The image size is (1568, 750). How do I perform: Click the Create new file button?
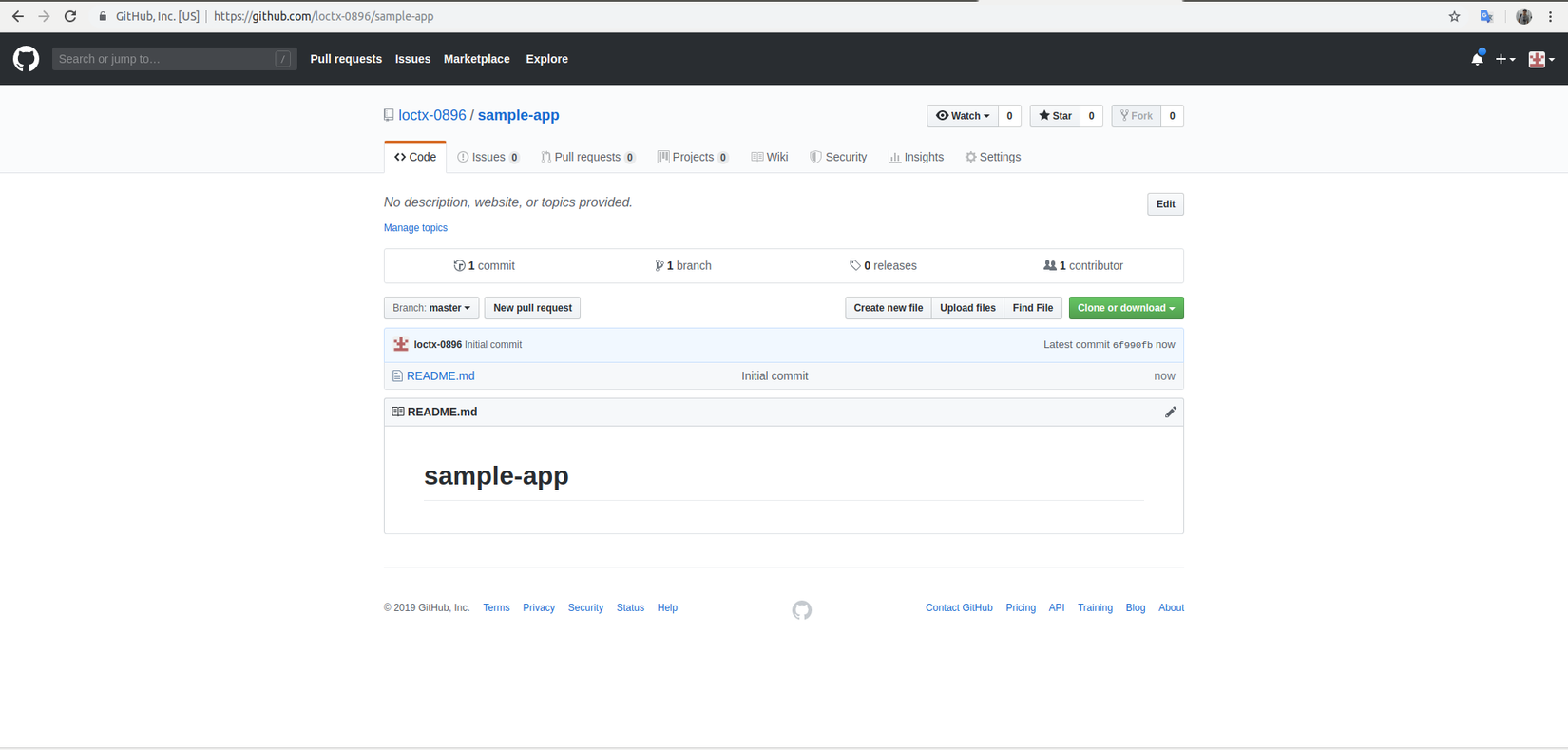coord(888,308)
